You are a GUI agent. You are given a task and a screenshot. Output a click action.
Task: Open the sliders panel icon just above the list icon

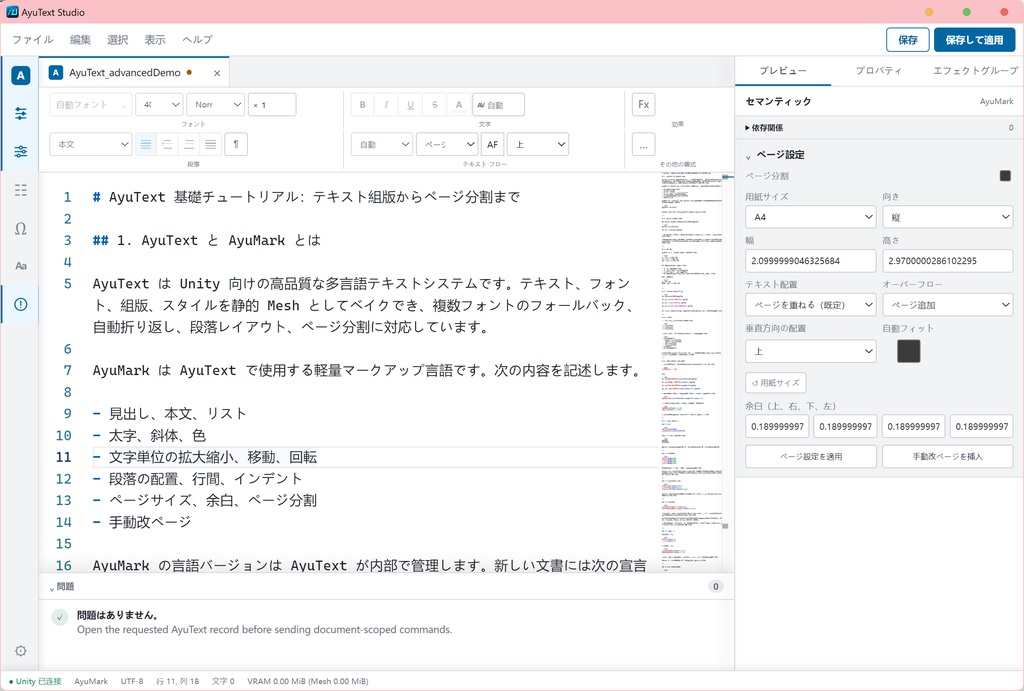(x=21, y=152)
